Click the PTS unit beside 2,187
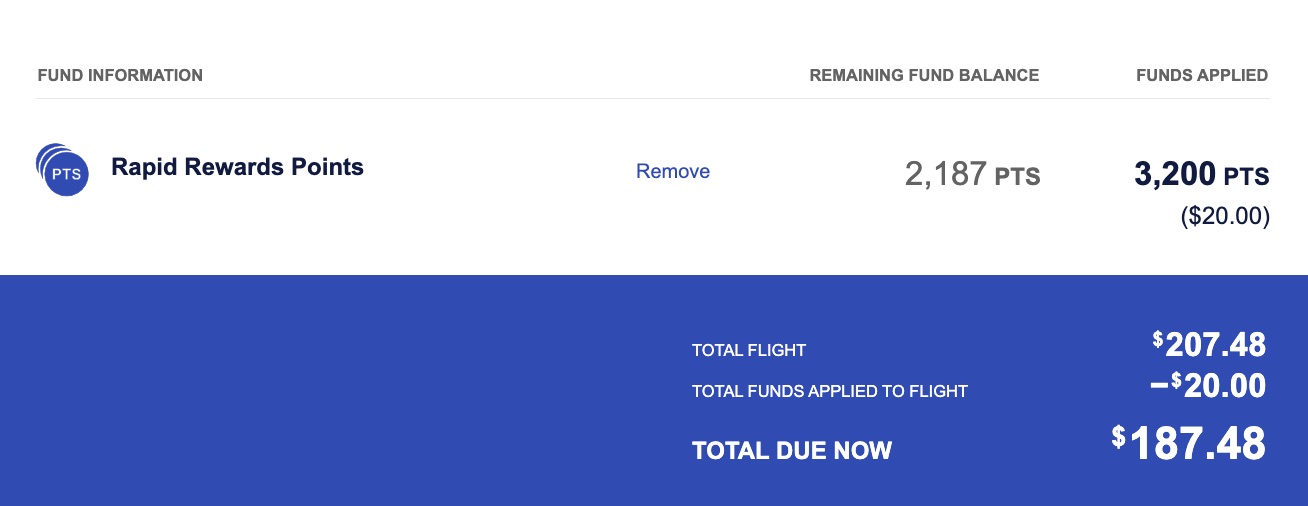 pyautogui.click(x=1017, y=178)
